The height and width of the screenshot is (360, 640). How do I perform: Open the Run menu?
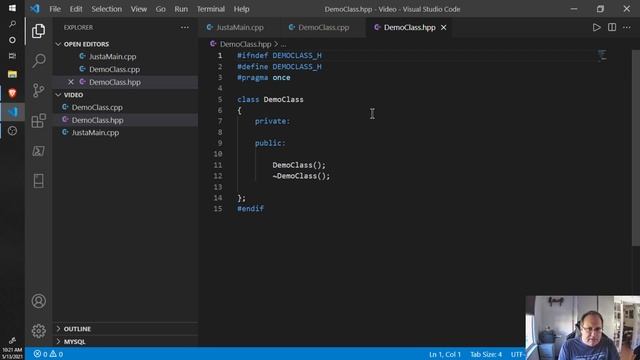point(181,9)
